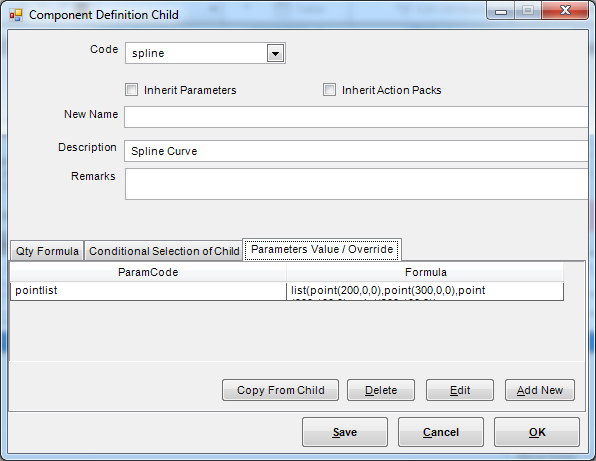This screenshot has width=596, height=461.
Task: Click the Save button
Action: (345, 432)
